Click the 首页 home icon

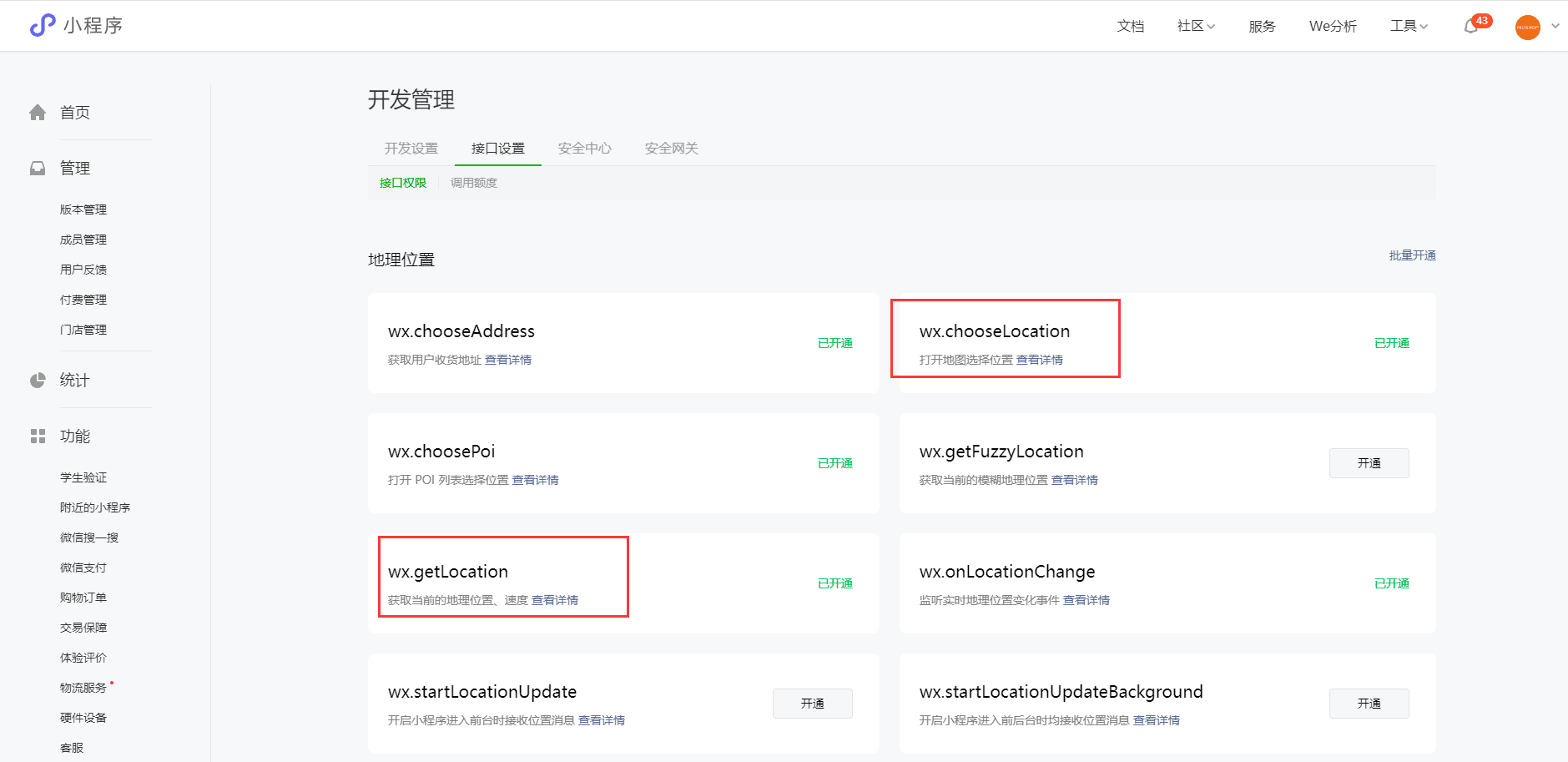click(38, 113)
